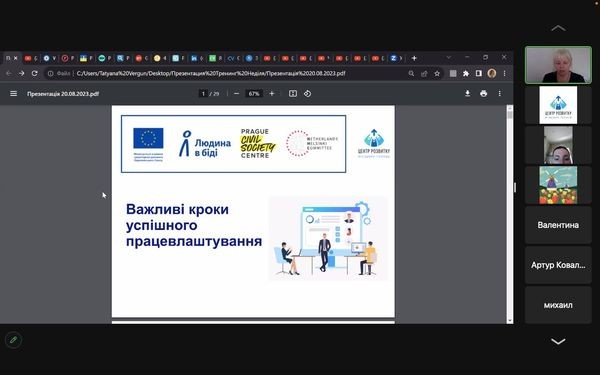600x375 pixels.
Task: Rotate the PDF document counterclockwise
Action: [x=307, y=93]
